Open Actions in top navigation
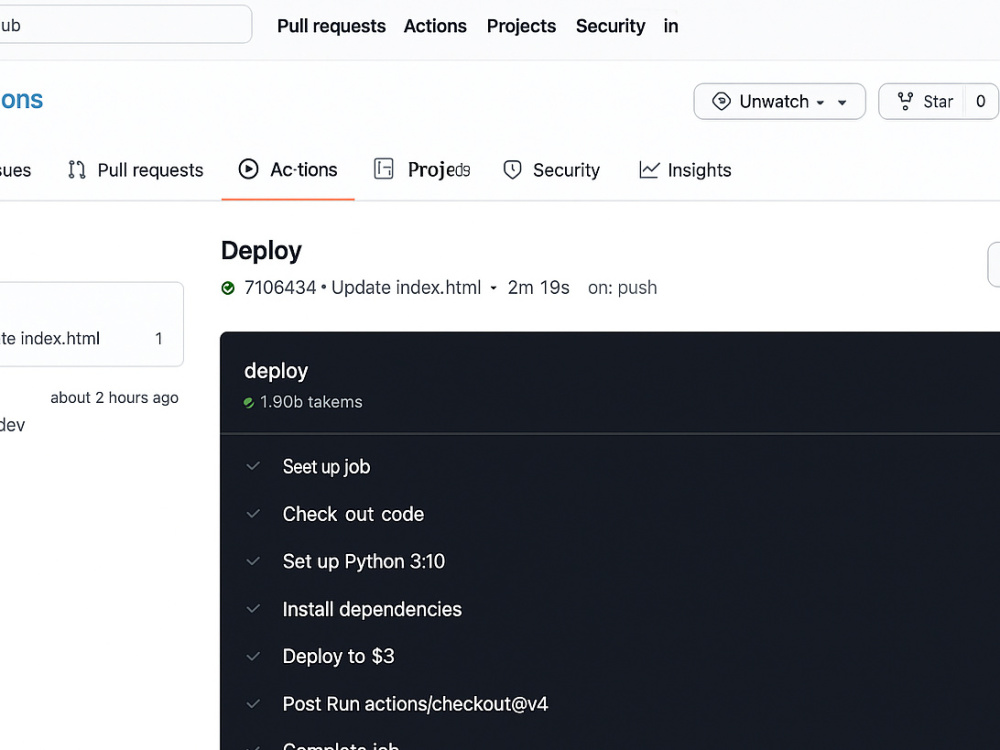Viewport: 1000px width, 750px height. pos(435,26)
